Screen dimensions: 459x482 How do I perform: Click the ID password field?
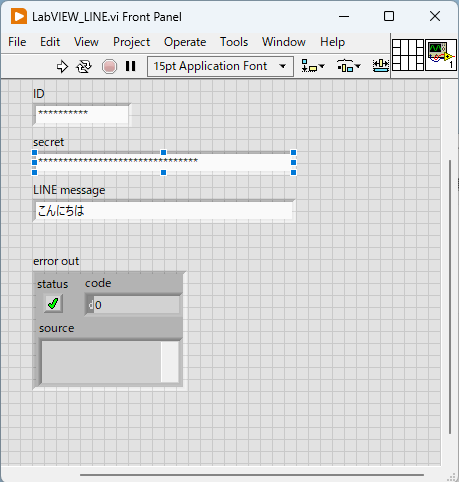point(82,115)
